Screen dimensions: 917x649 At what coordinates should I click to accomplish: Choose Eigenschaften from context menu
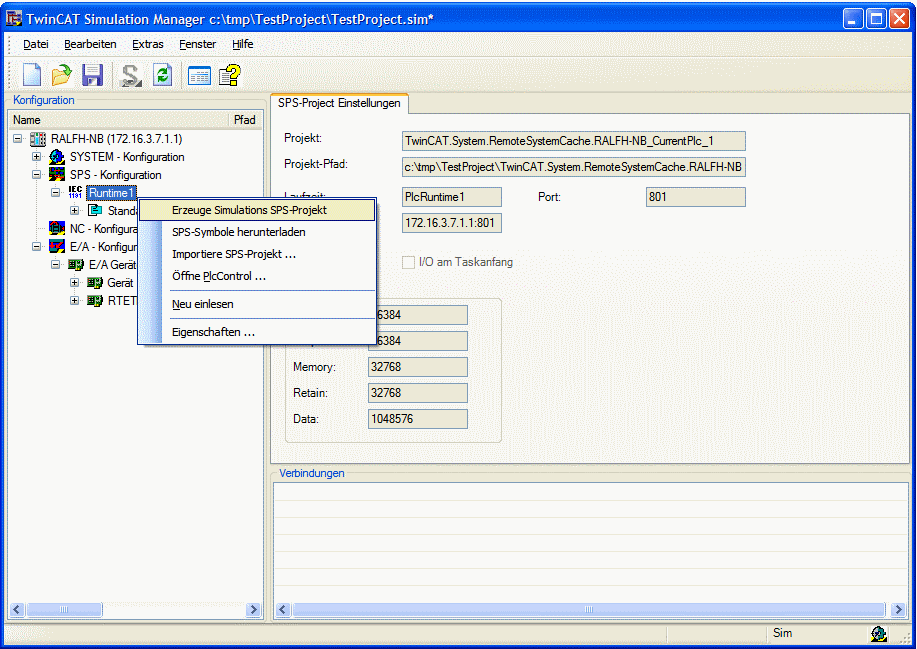pos(257,332)
